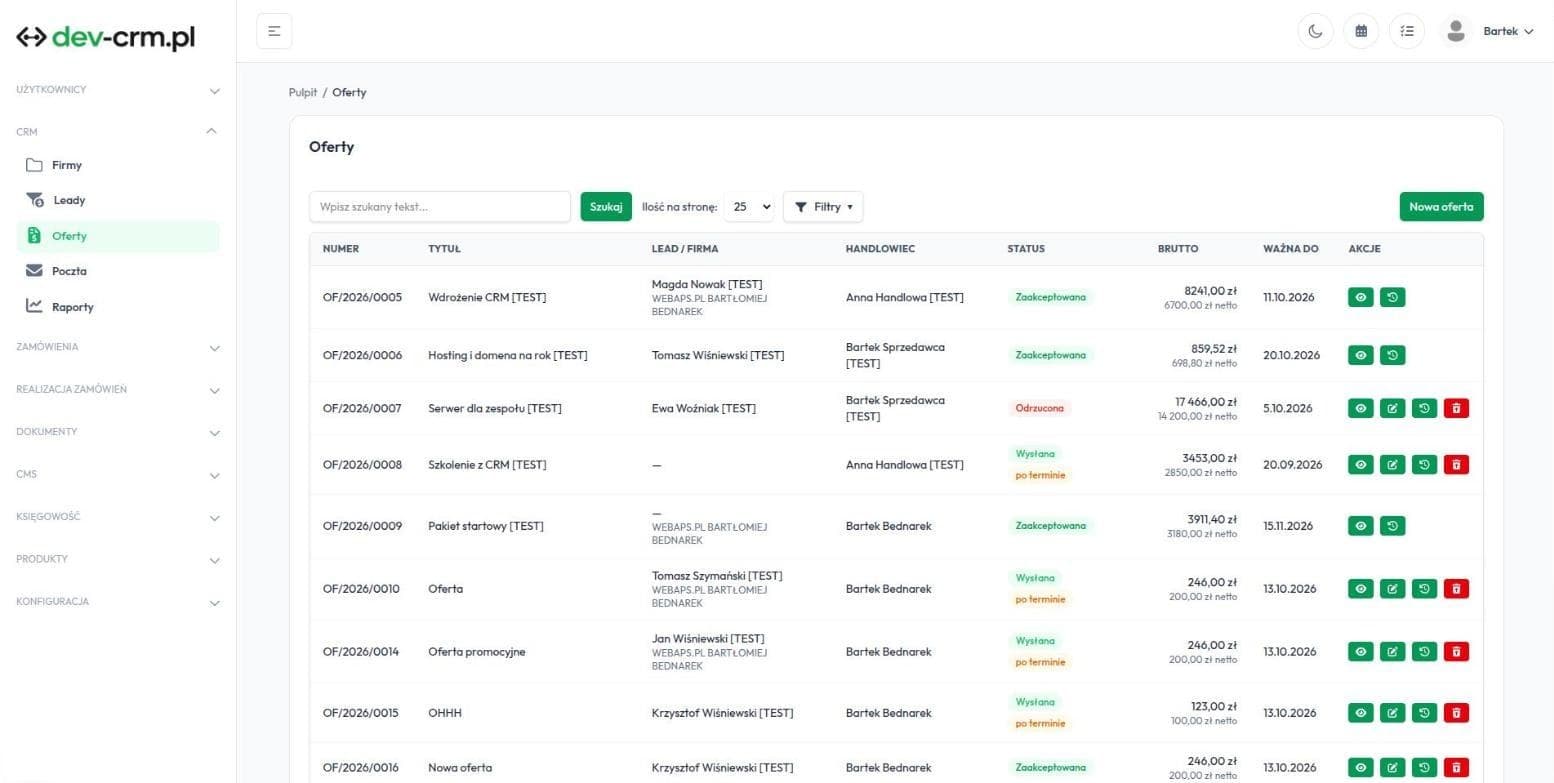Open the task checklist icon in the header
The image size is (1554, 783).
(1407, 31)
